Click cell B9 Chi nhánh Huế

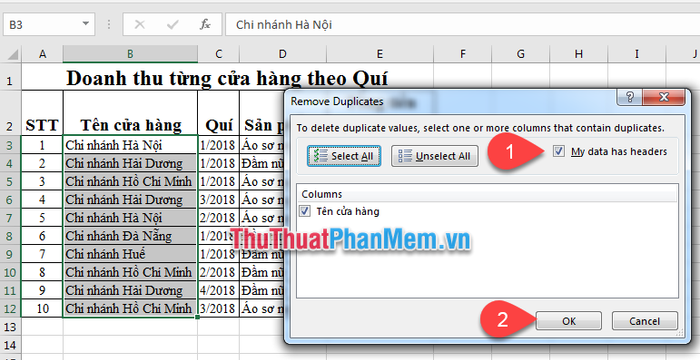pos(130,254)
